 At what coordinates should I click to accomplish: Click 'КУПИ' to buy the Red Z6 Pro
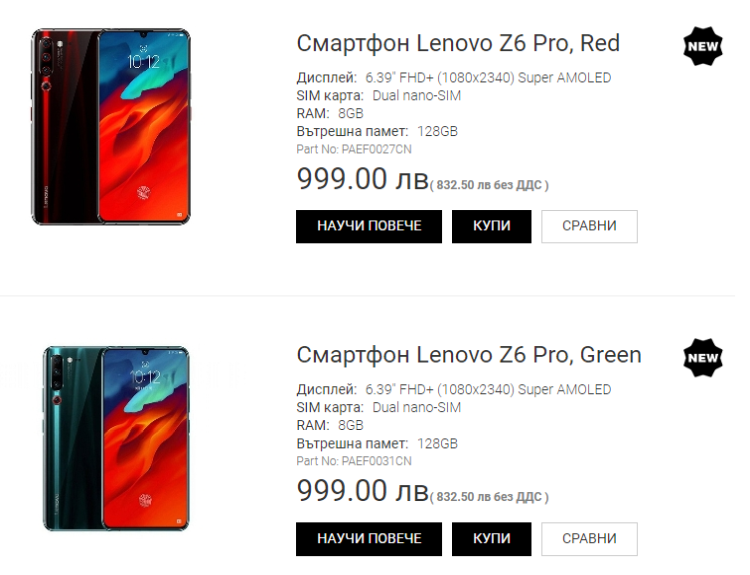[x=491, y=226]
